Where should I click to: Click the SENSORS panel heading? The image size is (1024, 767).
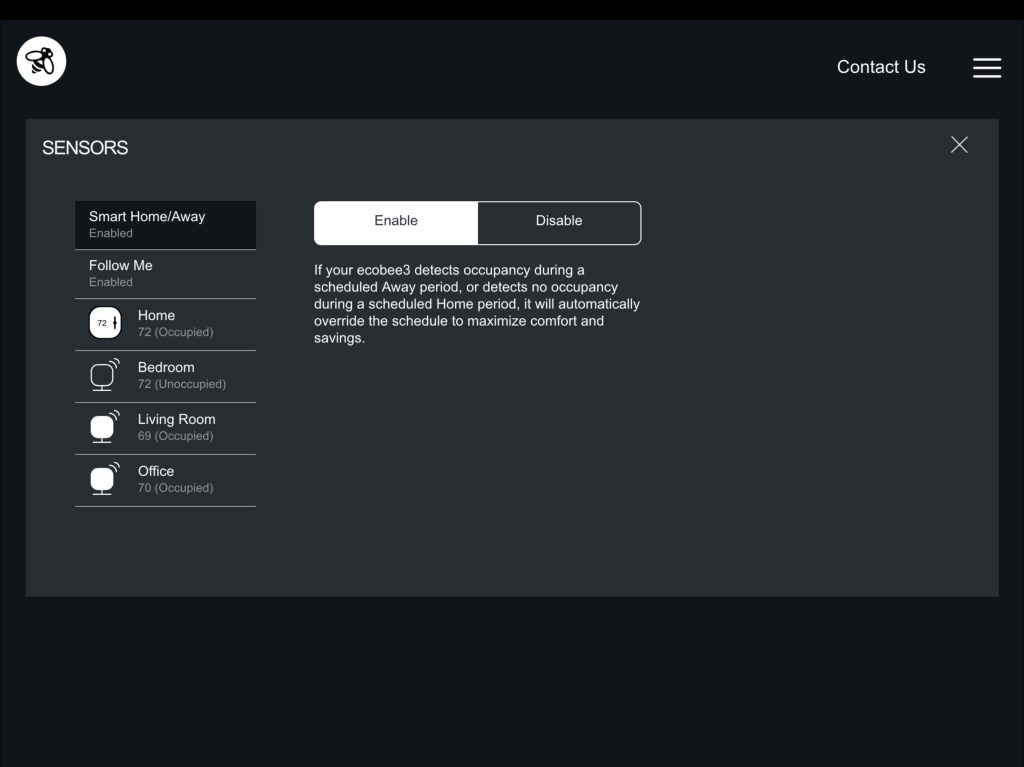point(85,148)
